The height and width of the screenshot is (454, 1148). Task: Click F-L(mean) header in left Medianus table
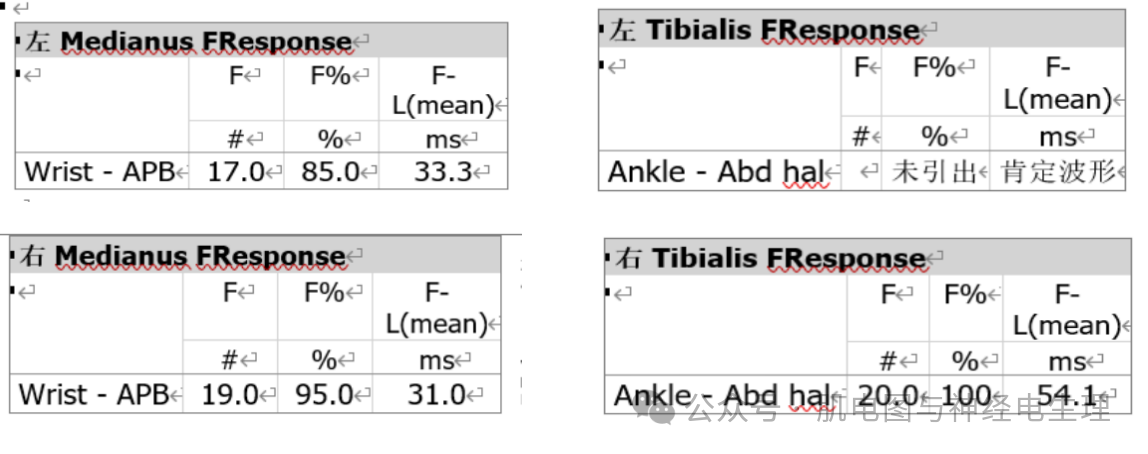[441, 90]
